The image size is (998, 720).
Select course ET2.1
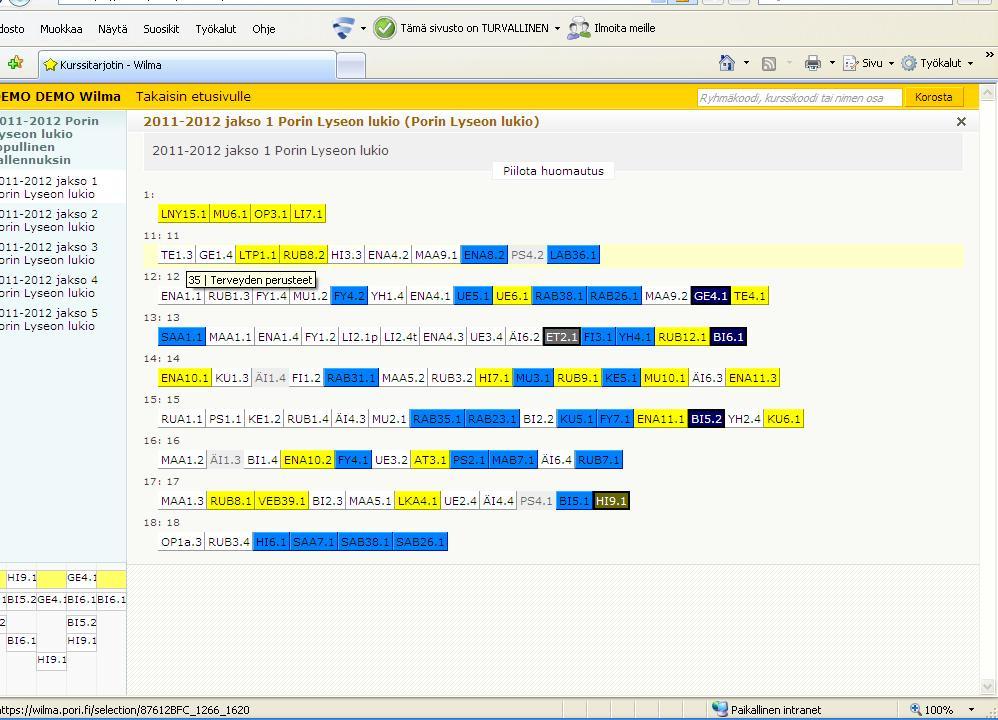[561, 337]
